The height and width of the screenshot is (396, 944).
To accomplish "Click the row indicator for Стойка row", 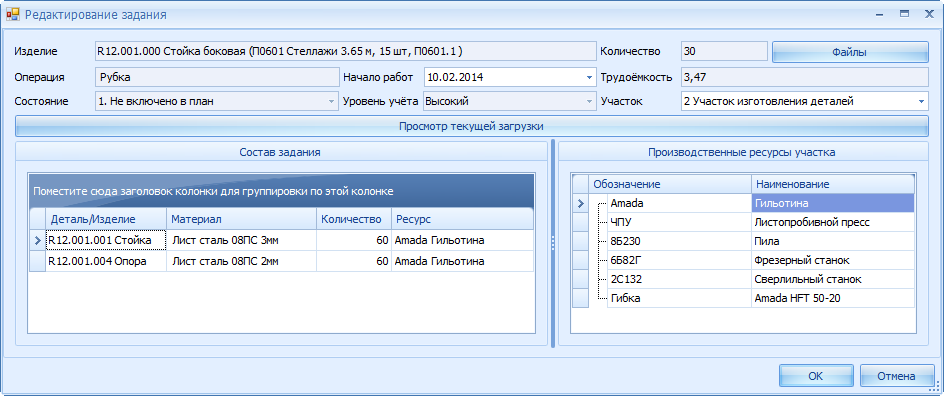I will click(x=37, y=241).
